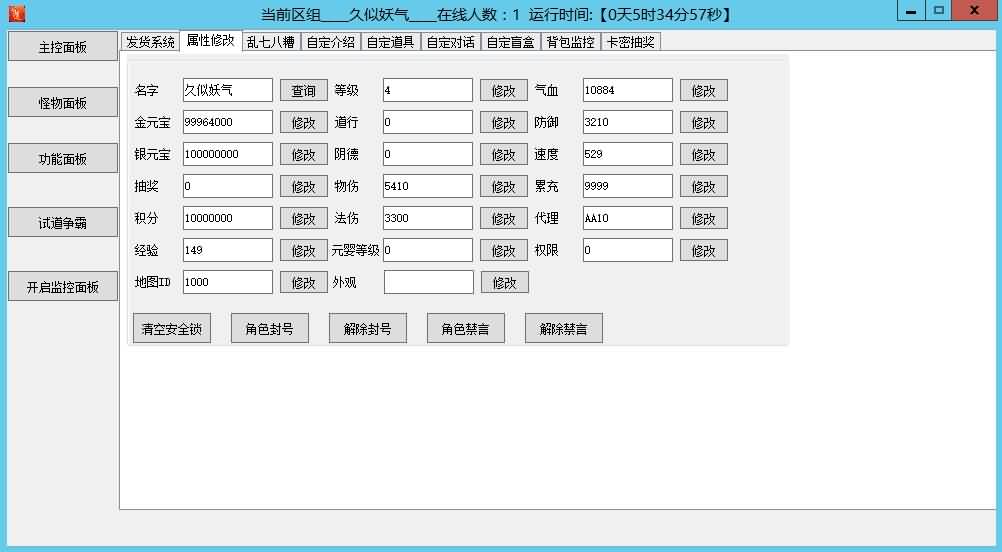Image resolution: width=1002 pixels, height=552 pixels.
Task: Click 开启监控面板 button
Action: click(63, 286)
